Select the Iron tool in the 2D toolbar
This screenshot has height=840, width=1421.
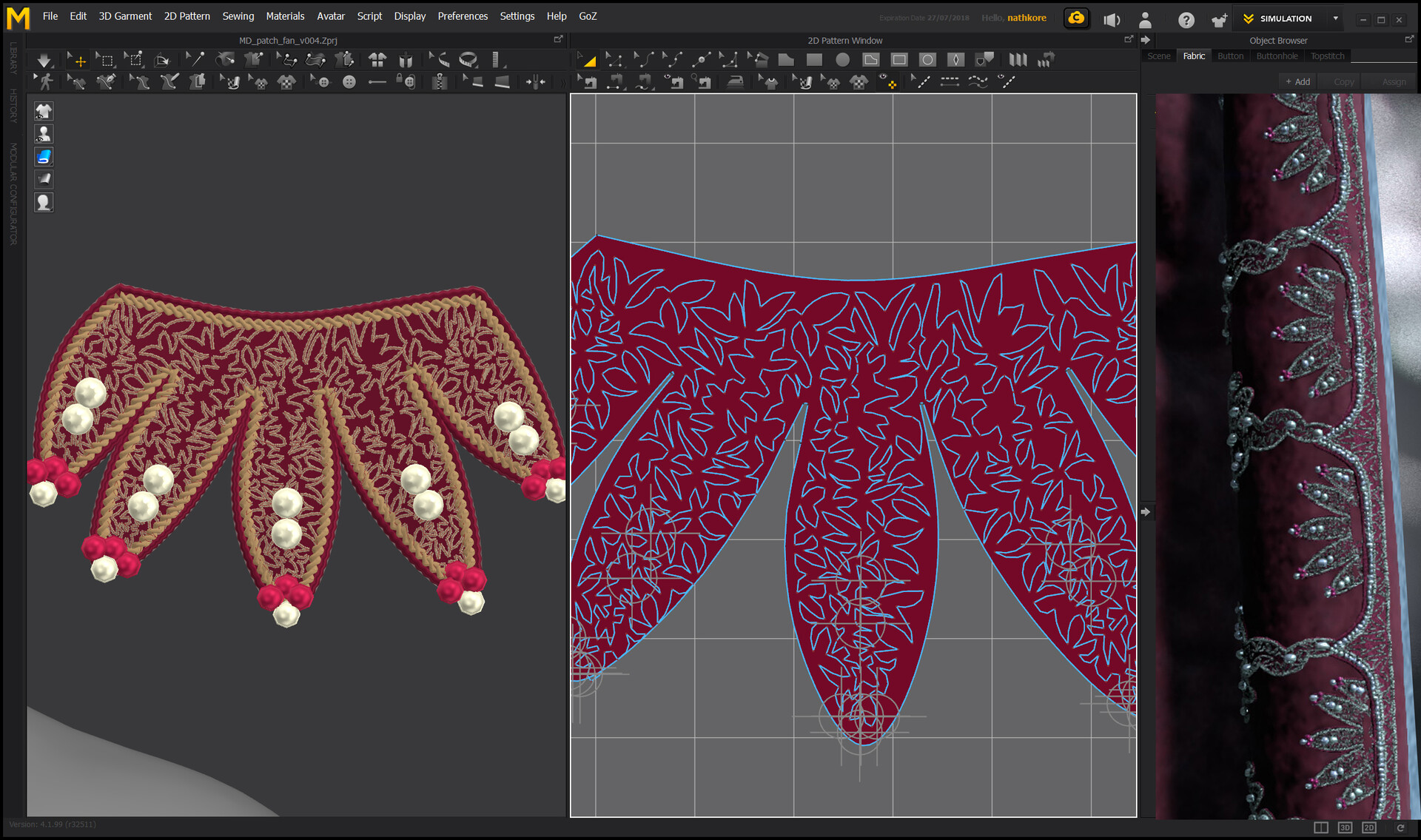[x=735, y=81]
